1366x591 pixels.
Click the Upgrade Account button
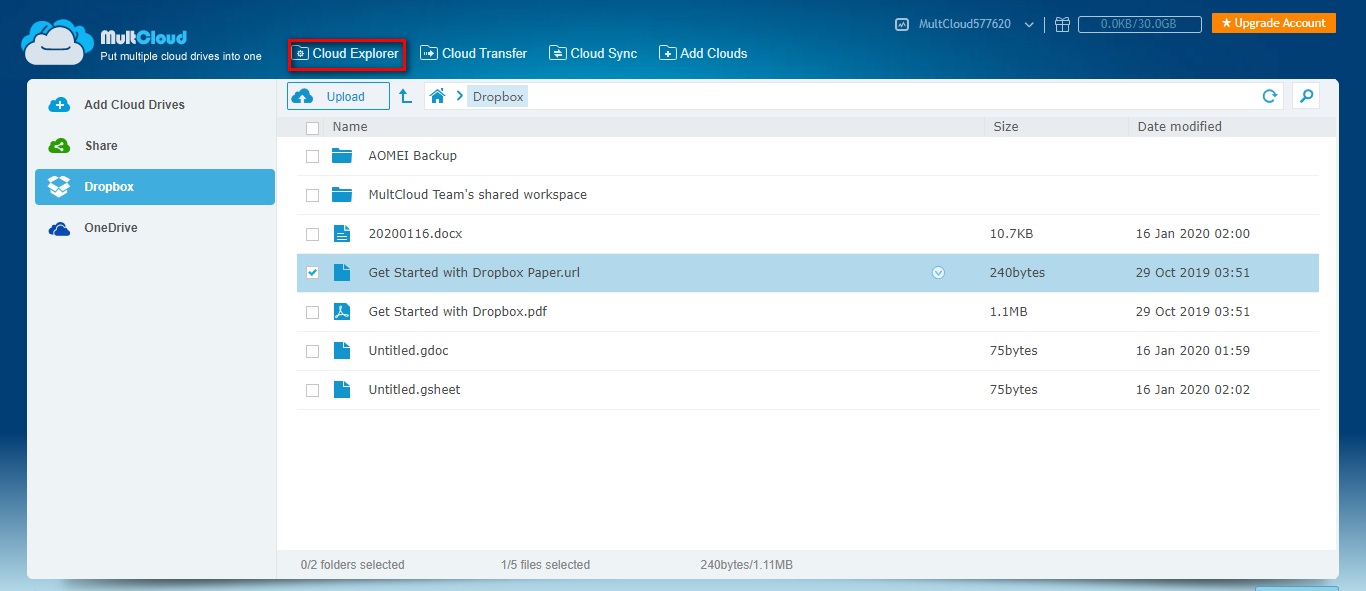1273,23
